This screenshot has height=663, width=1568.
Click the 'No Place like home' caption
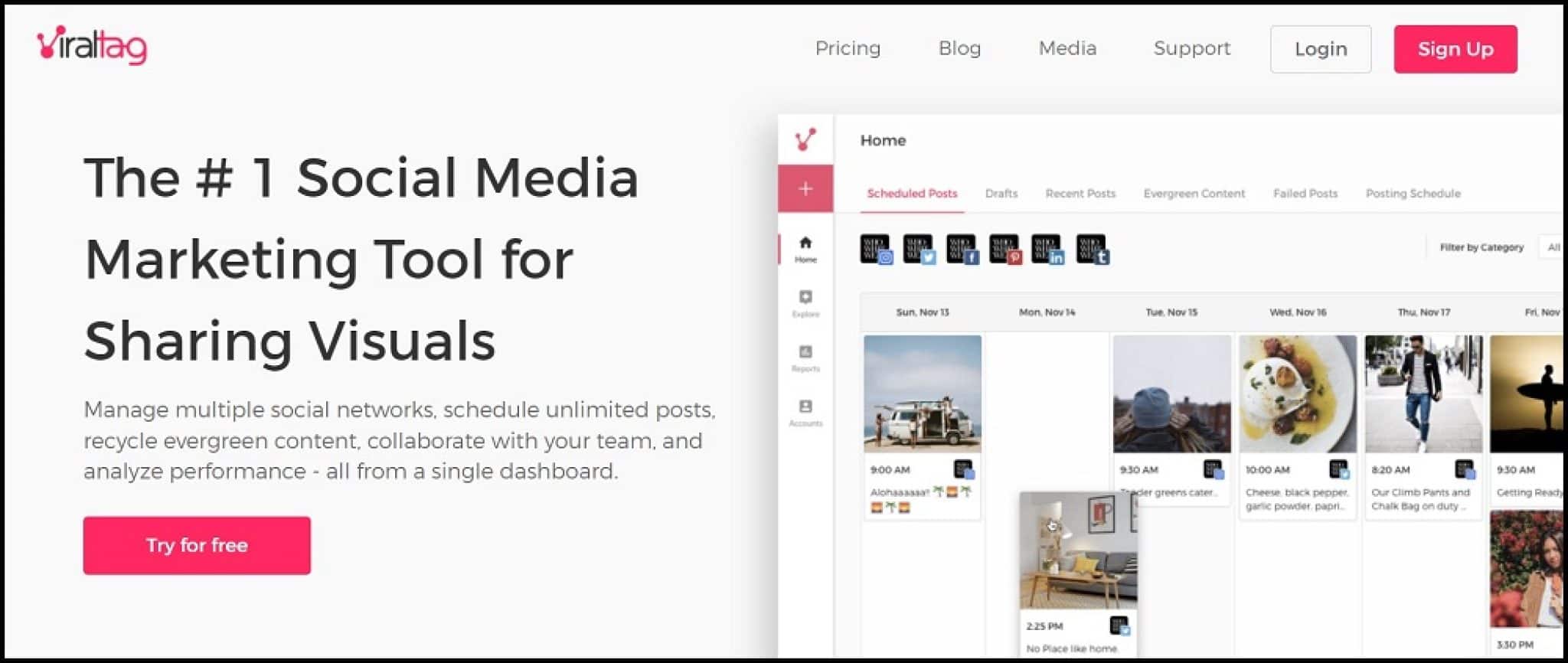click(x=1072, y=648)
